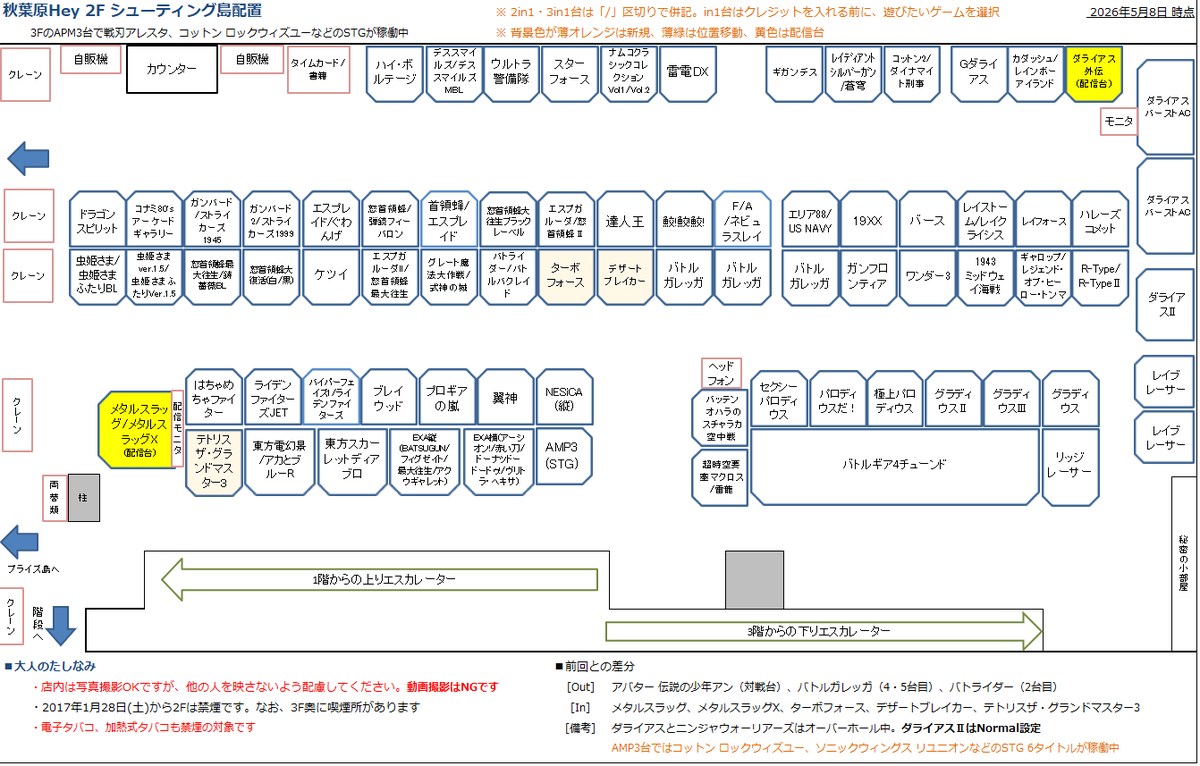
Task: Select the 極上パロディウス cabinet
Action: pyautogui.click(x=895, y=400)
